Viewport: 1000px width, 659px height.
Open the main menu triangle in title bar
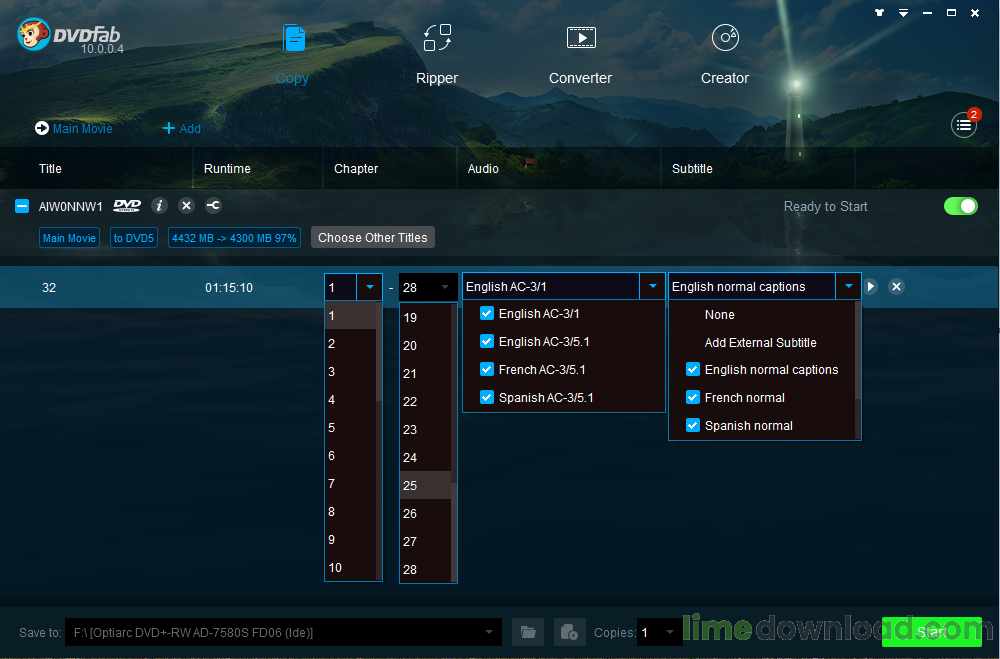click(903, 12)
